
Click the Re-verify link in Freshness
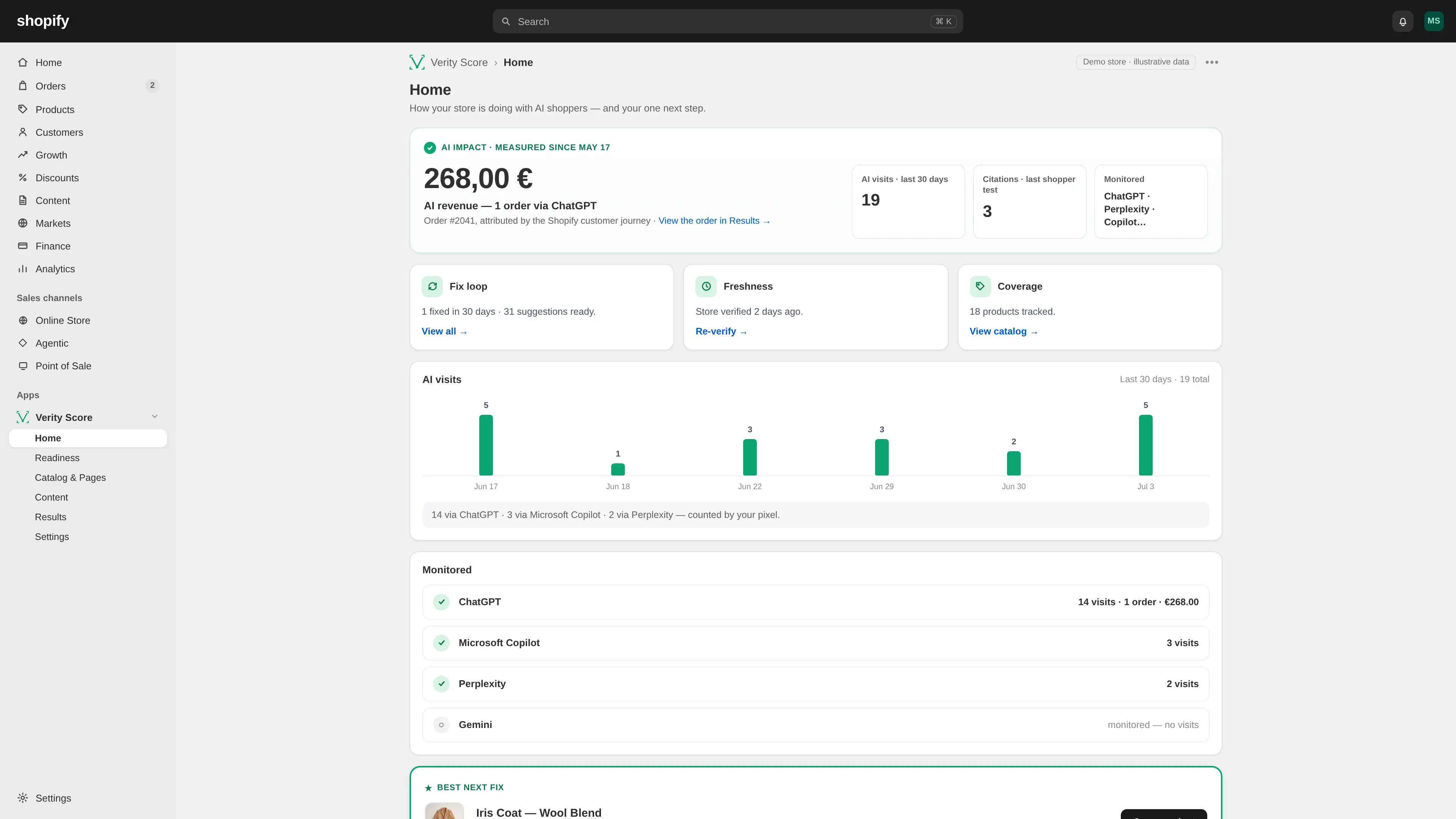(x=721, y=331)
